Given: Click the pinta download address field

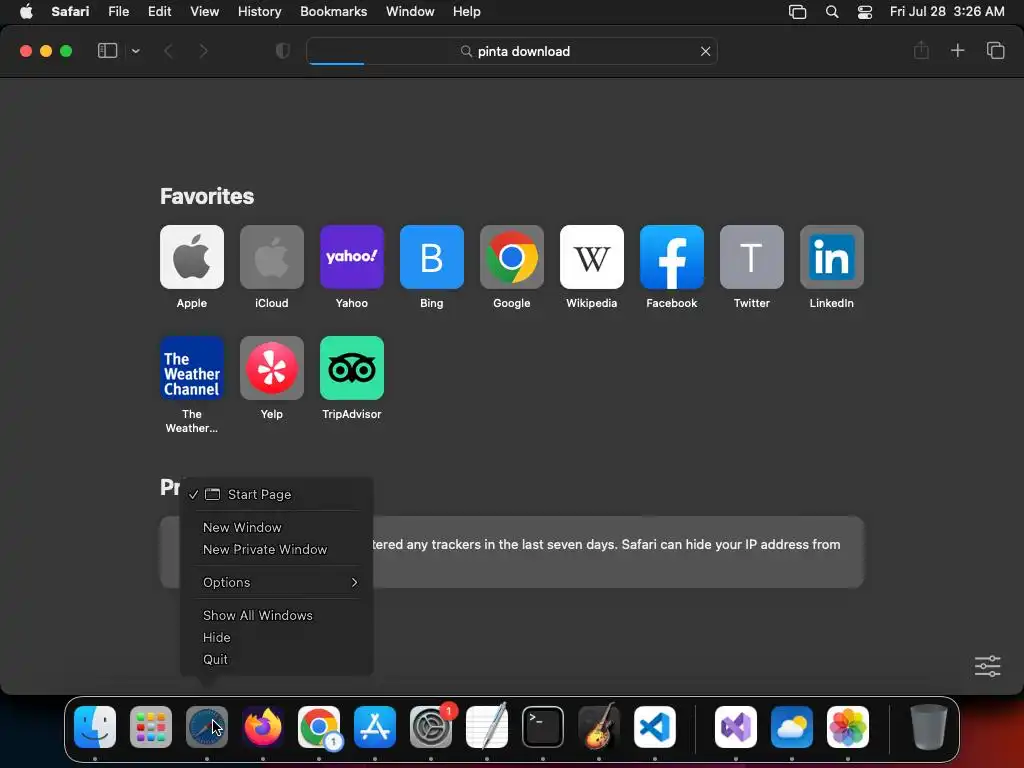Looking at the screenshot, I should (511, 51).
